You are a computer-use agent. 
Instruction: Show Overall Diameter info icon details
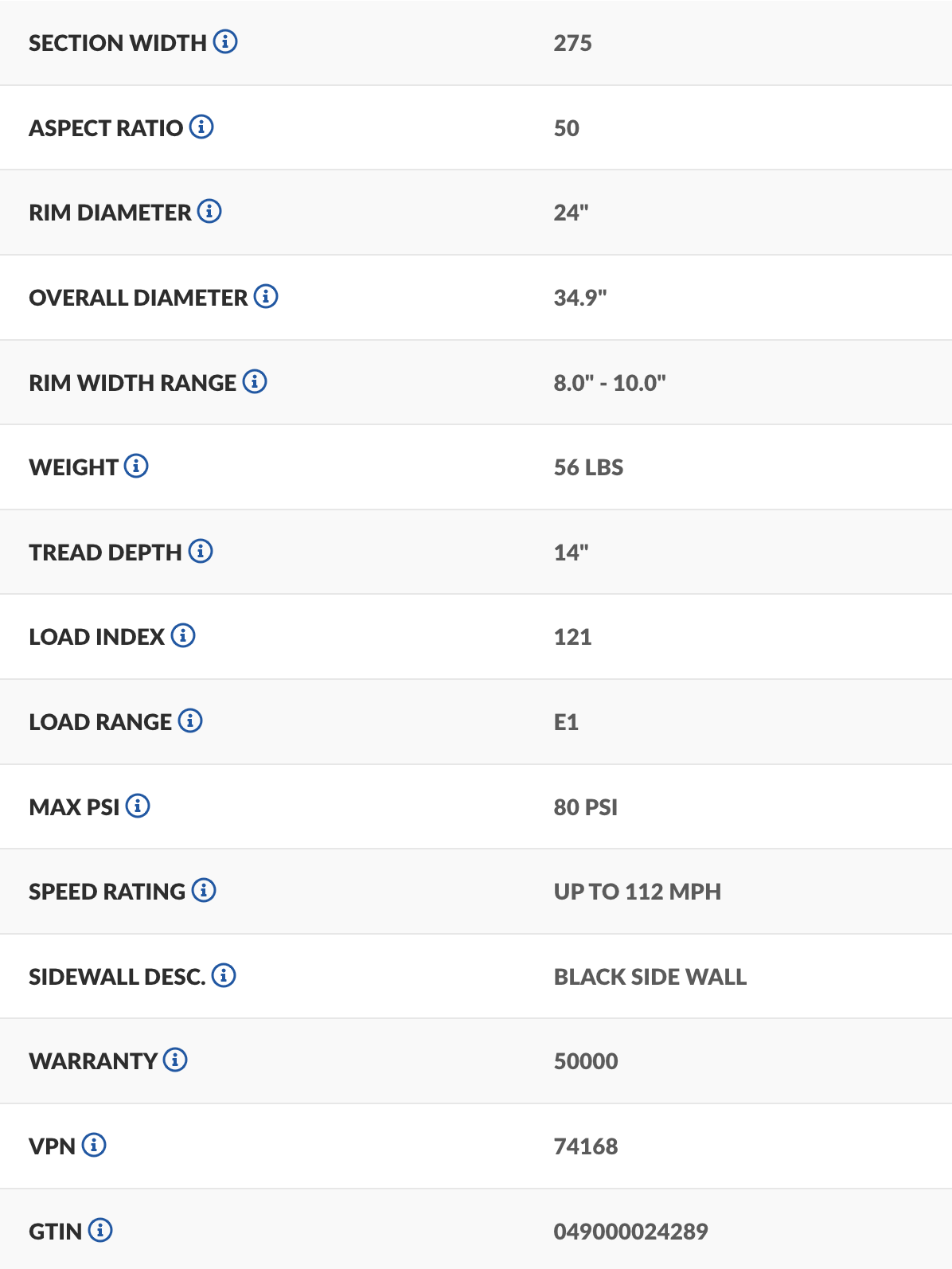point(266,296)
